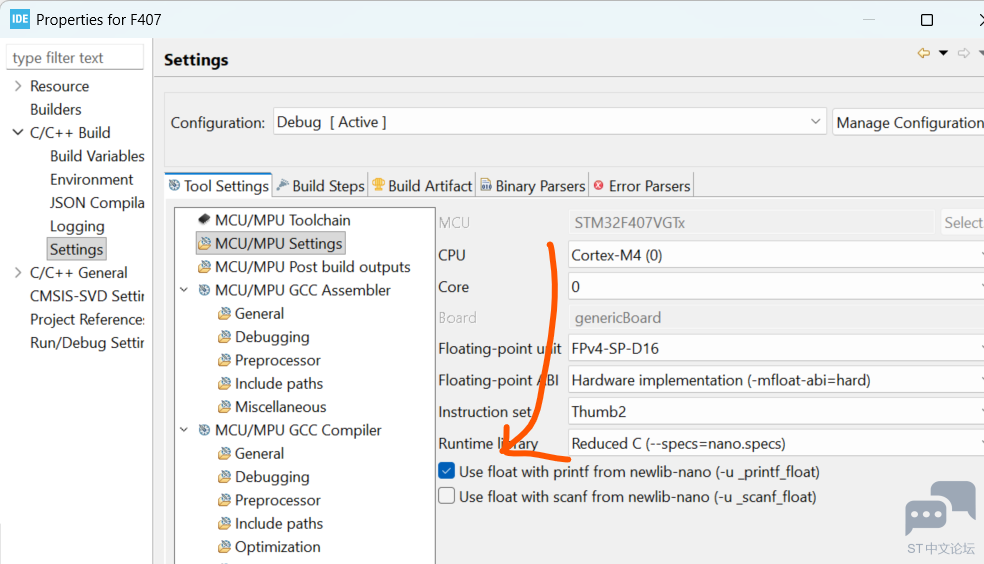Open the Runtime library dropdown
The width and height of the screenshot is (984, 564).
(776, 444)
